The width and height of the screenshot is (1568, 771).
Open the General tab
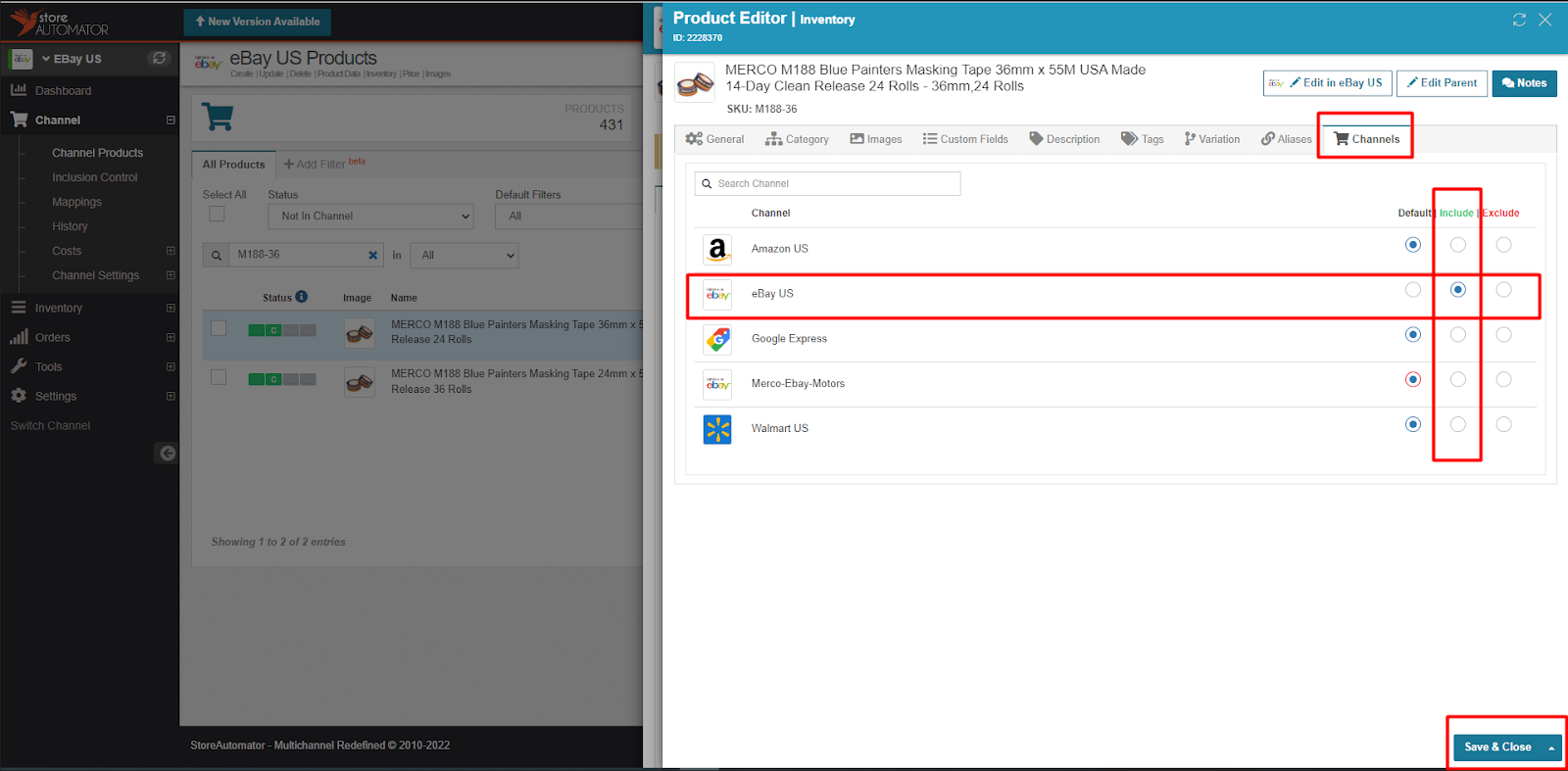click(x=714, y=139)
